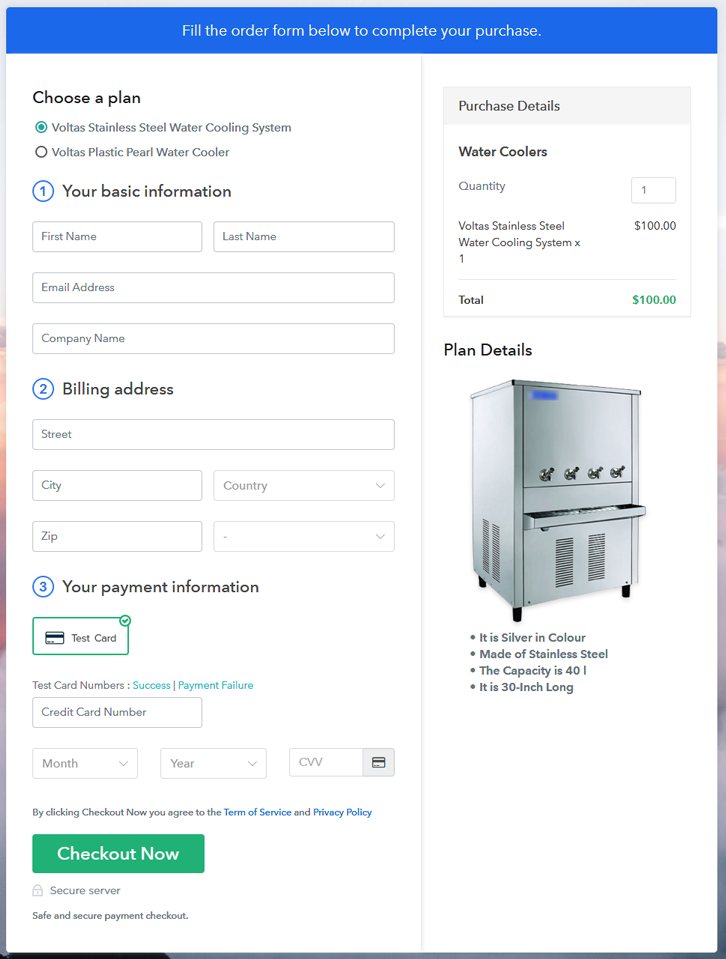Click the step 1 circle icon

(43, 191)
